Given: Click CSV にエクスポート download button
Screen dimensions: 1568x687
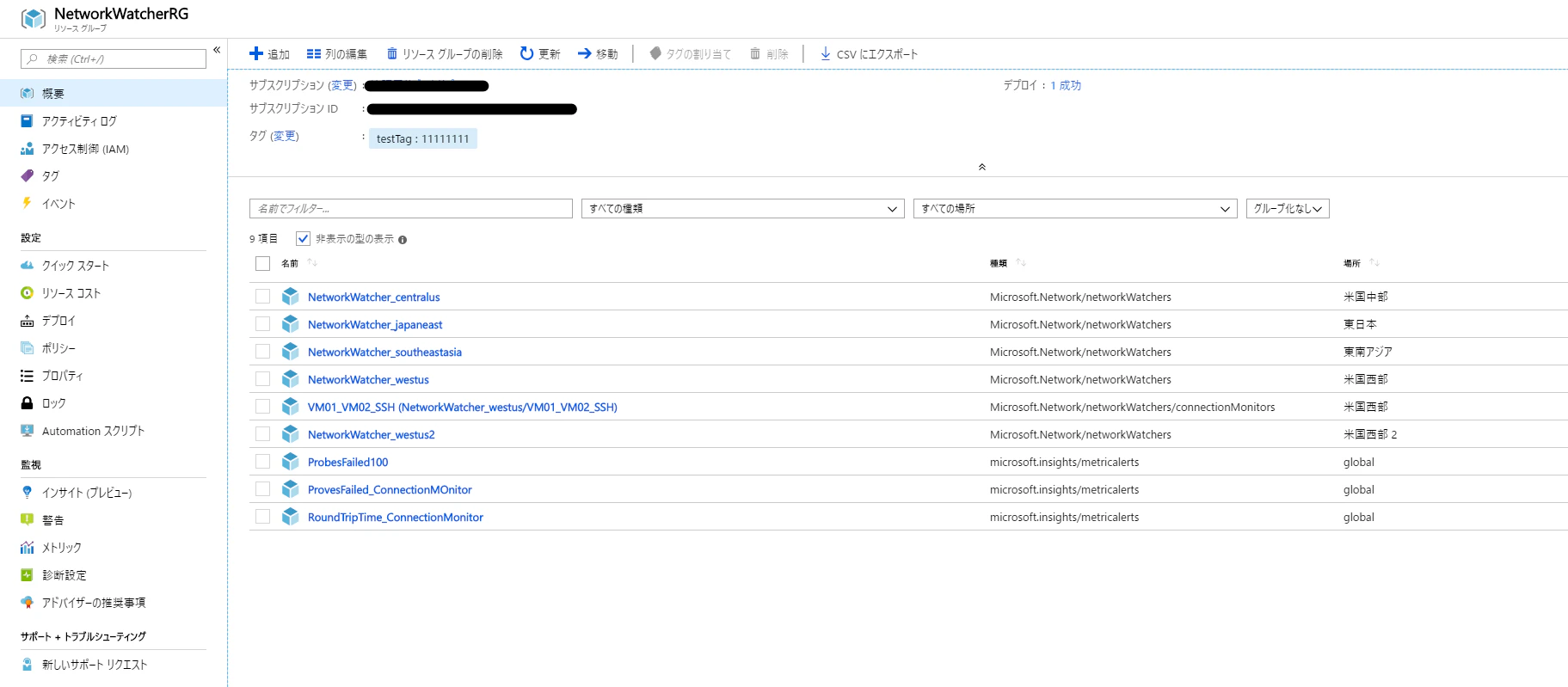Looking at the screenshot, I should pyautogui.click(x=869, y=54).
